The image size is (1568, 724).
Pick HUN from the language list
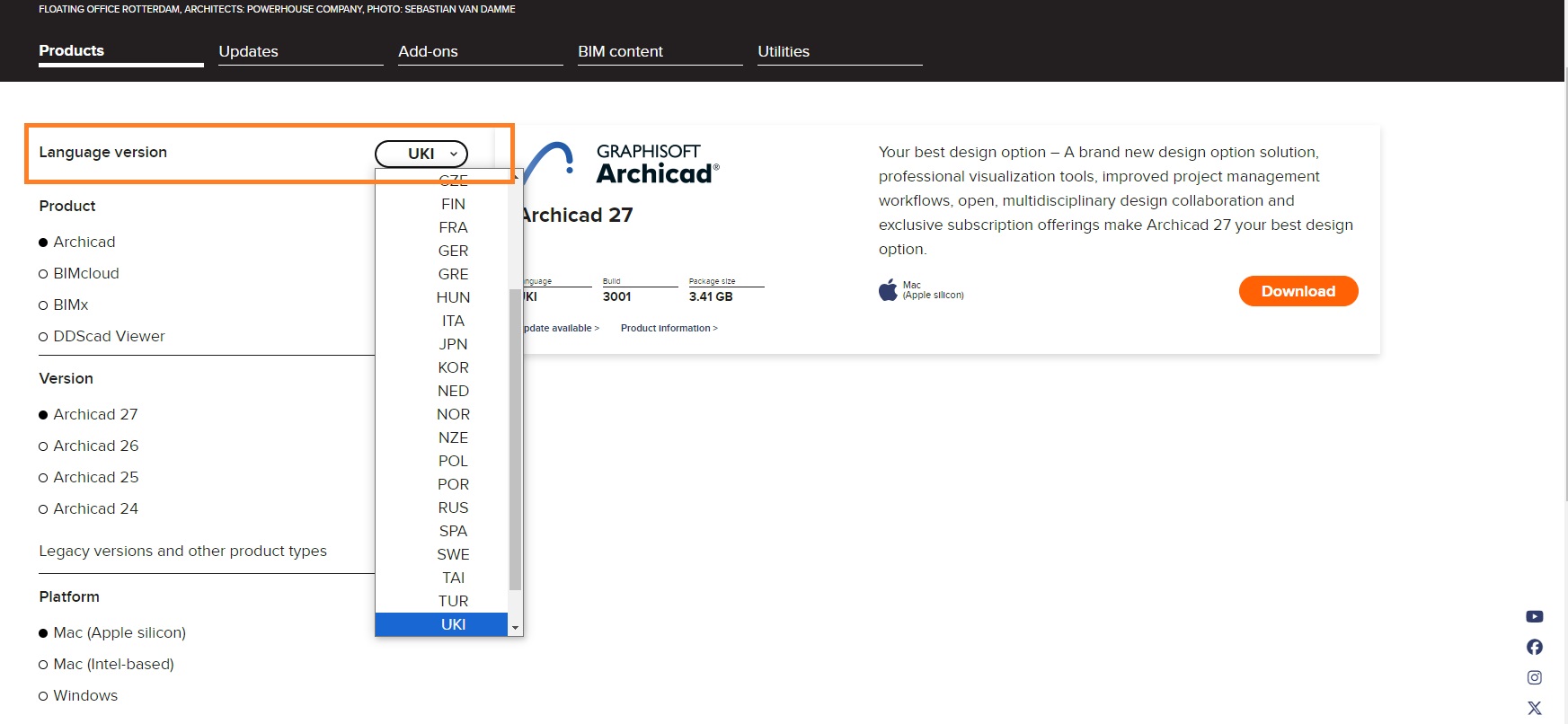pyautogui.click(x=442, y=297)
